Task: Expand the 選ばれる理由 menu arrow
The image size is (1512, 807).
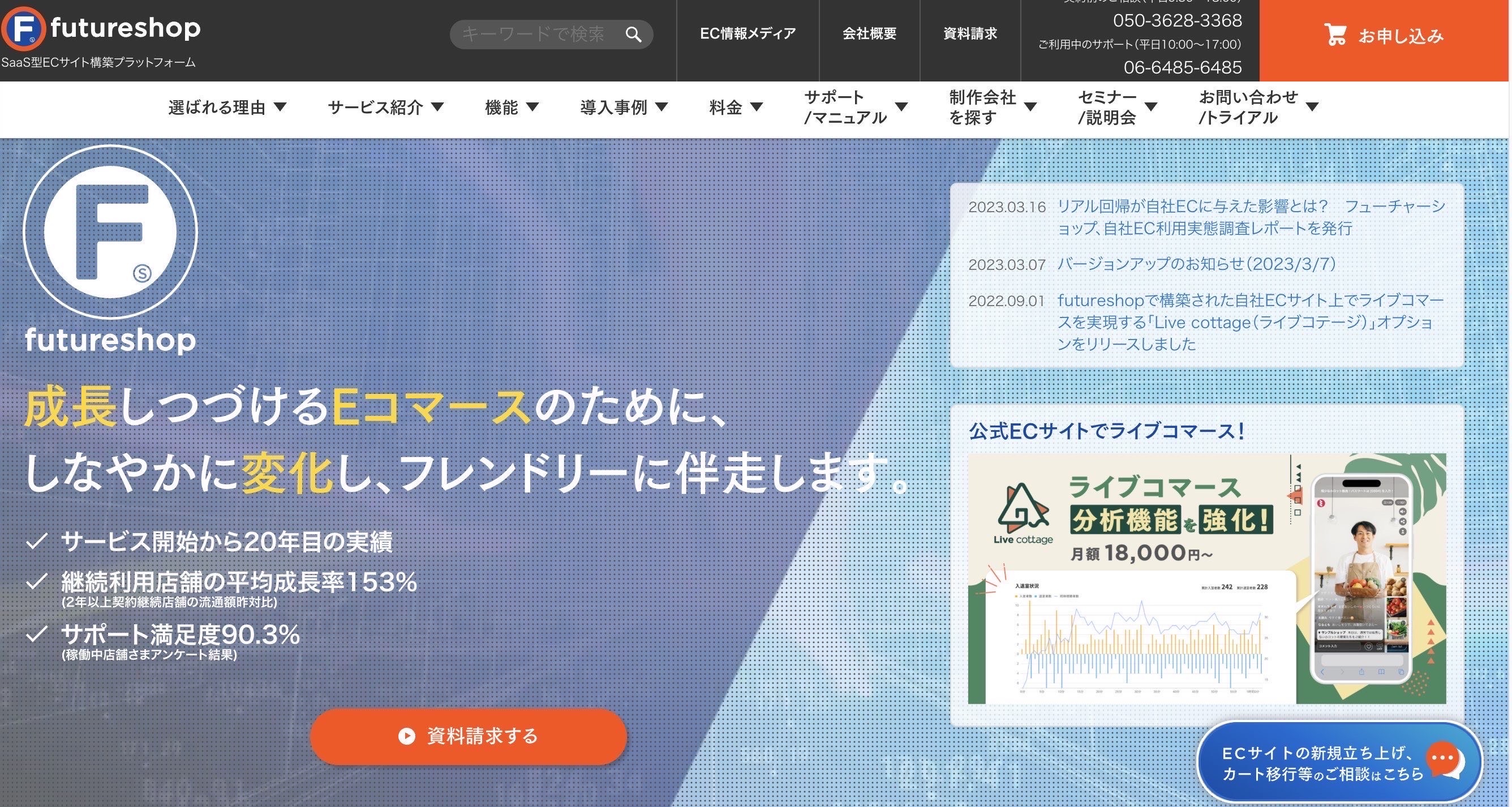Action: pos(281,107)
